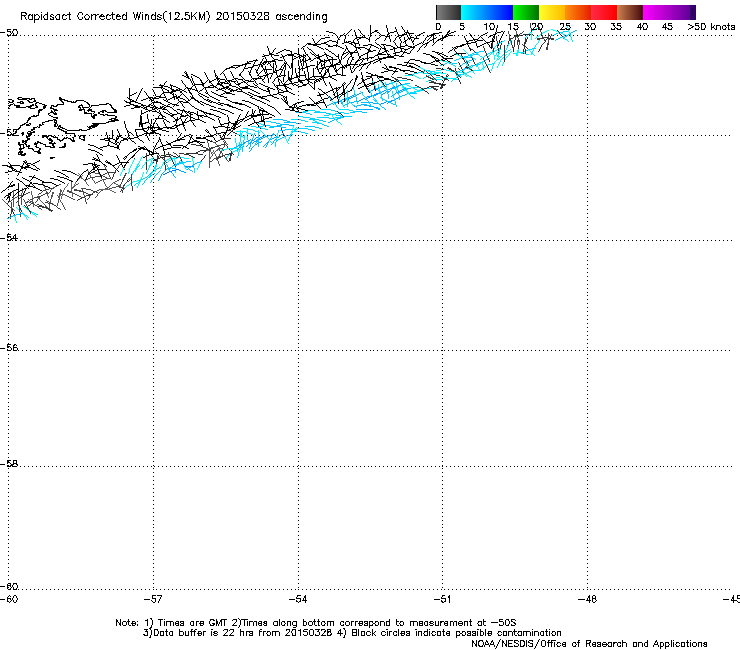Click the '-58' latitude label on the left axis

9,464
